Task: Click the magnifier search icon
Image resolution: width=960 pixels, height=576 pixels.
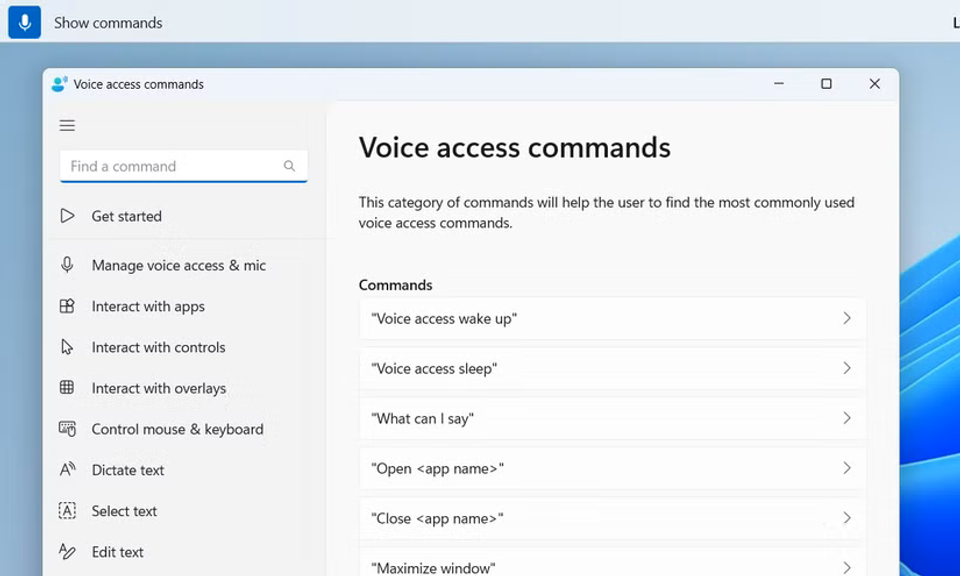Action: click(x=289, y=166)
